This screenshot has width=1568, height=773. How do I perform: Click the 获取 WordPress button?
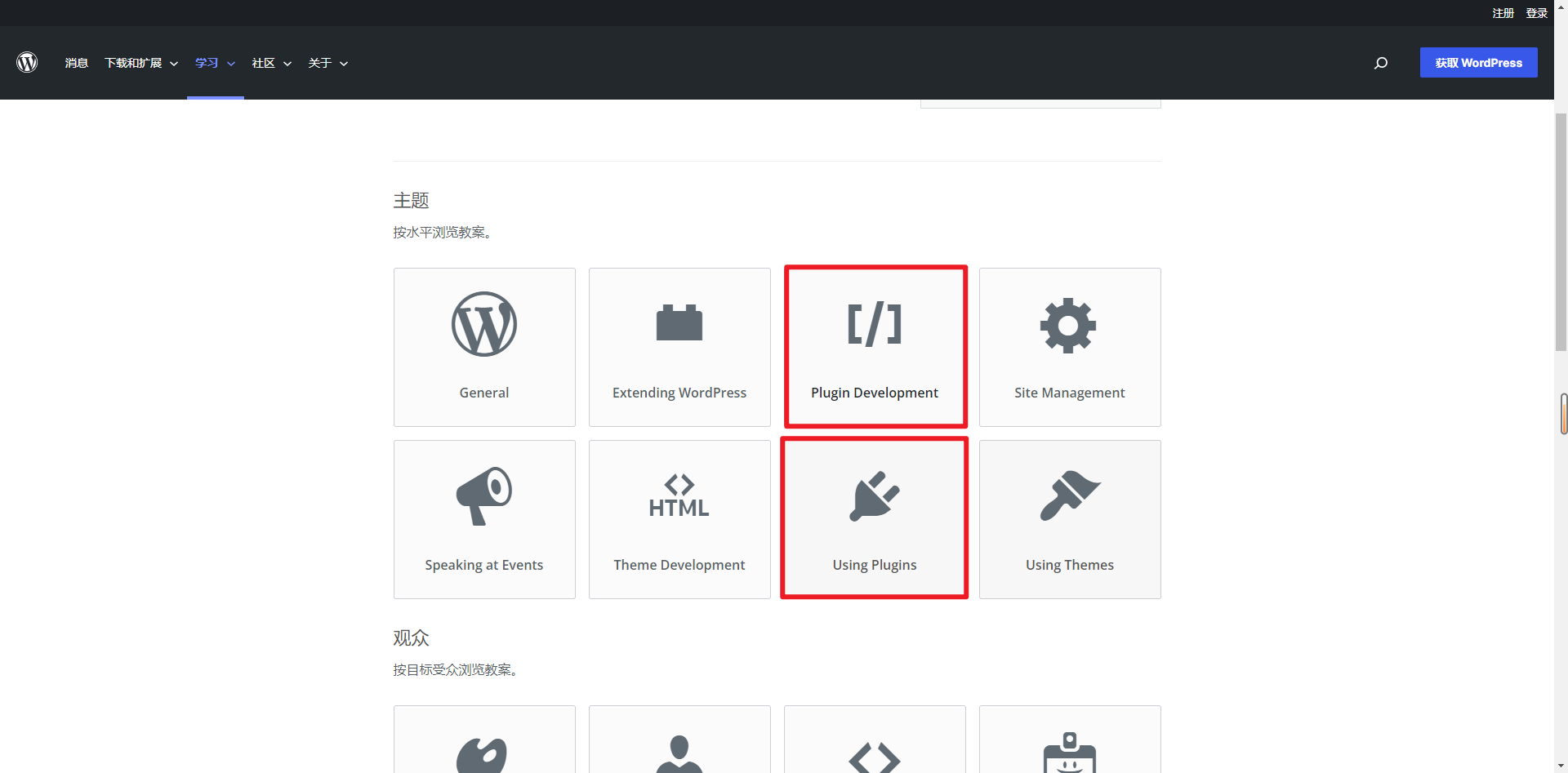pyautogui.click(x=1478, y=63)
